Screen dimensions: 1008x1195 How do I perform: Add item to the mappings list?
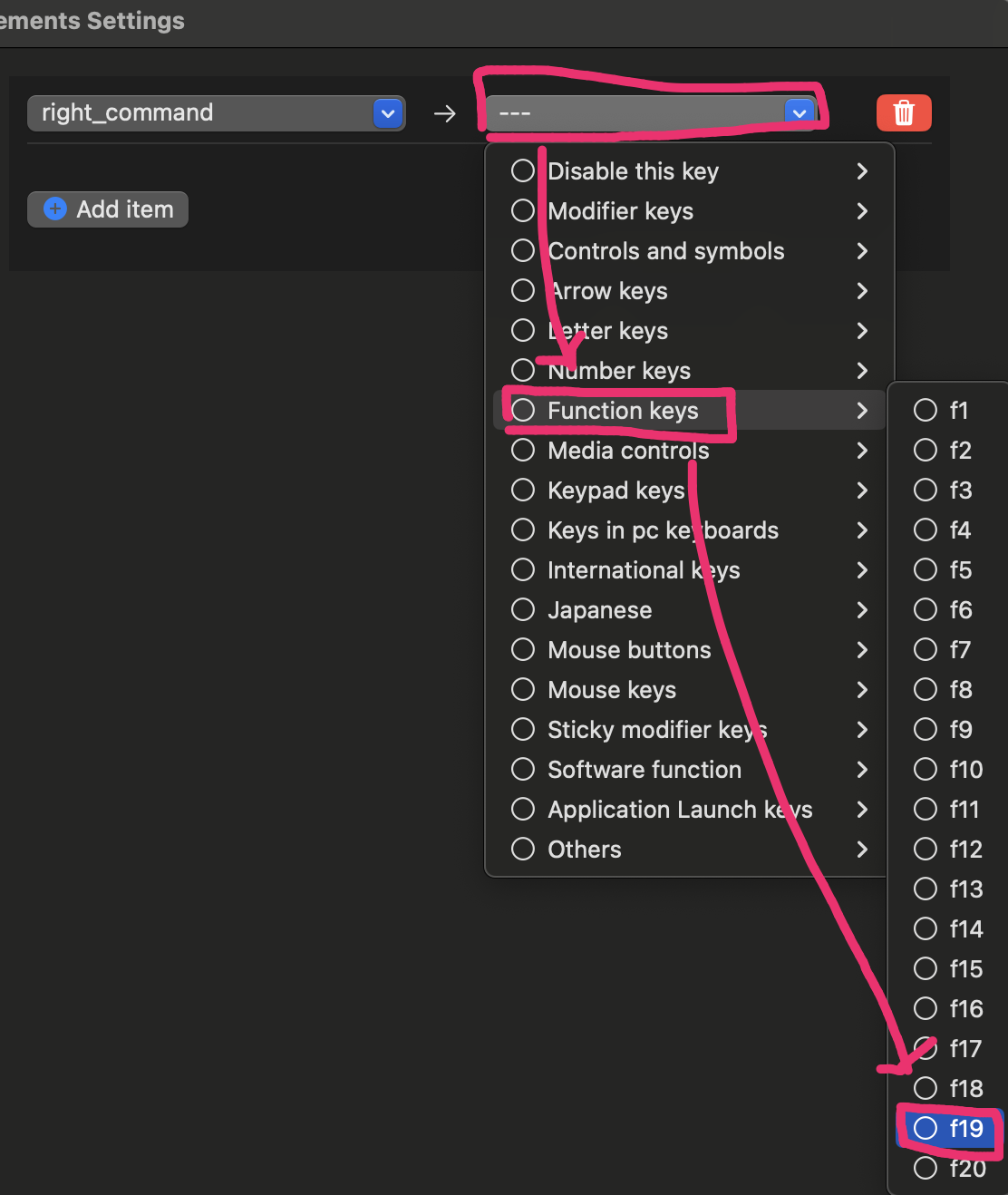pos(108,209)
